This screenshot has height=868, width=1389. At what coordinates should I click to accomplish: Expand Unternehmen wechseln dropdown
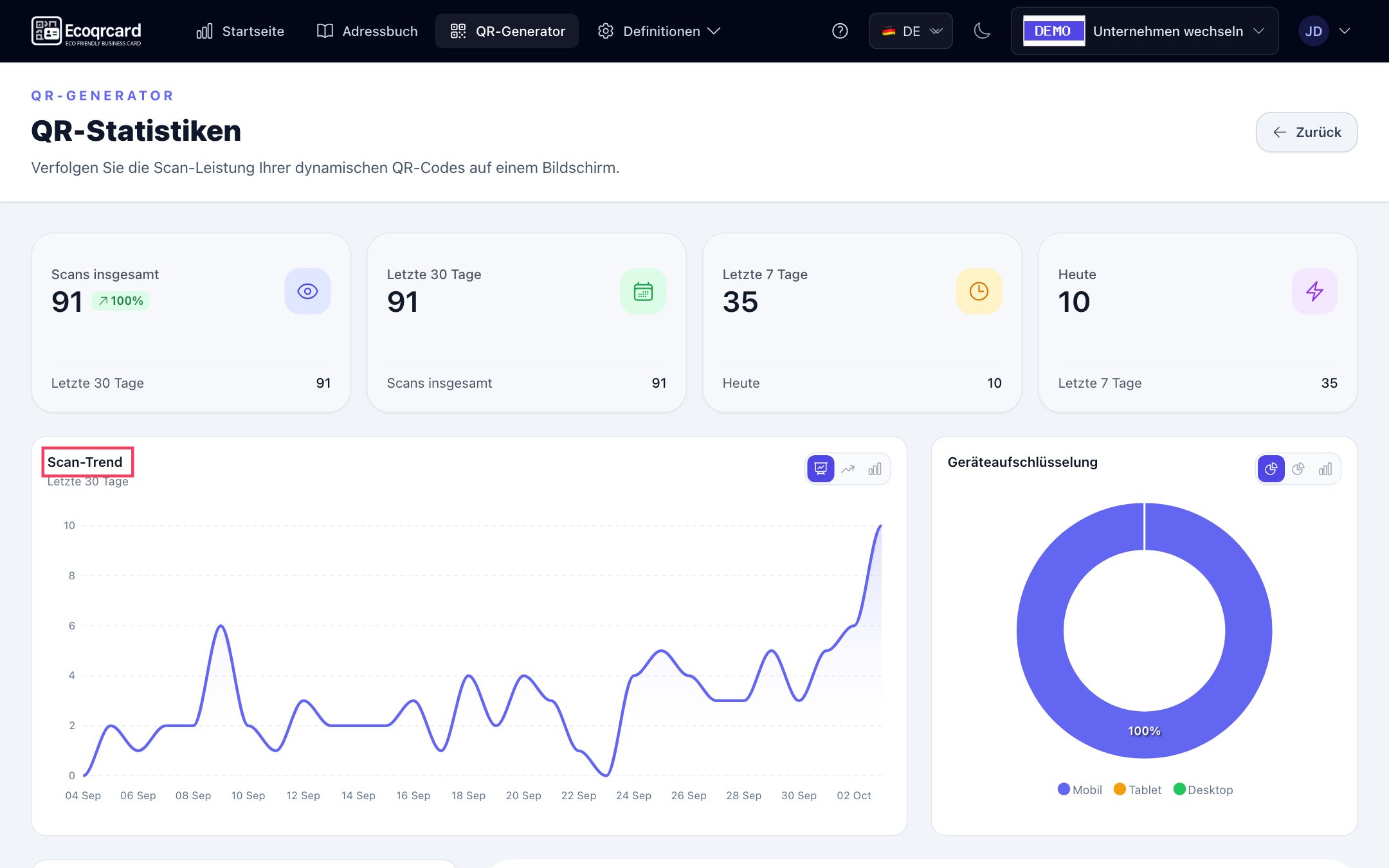1145,31
